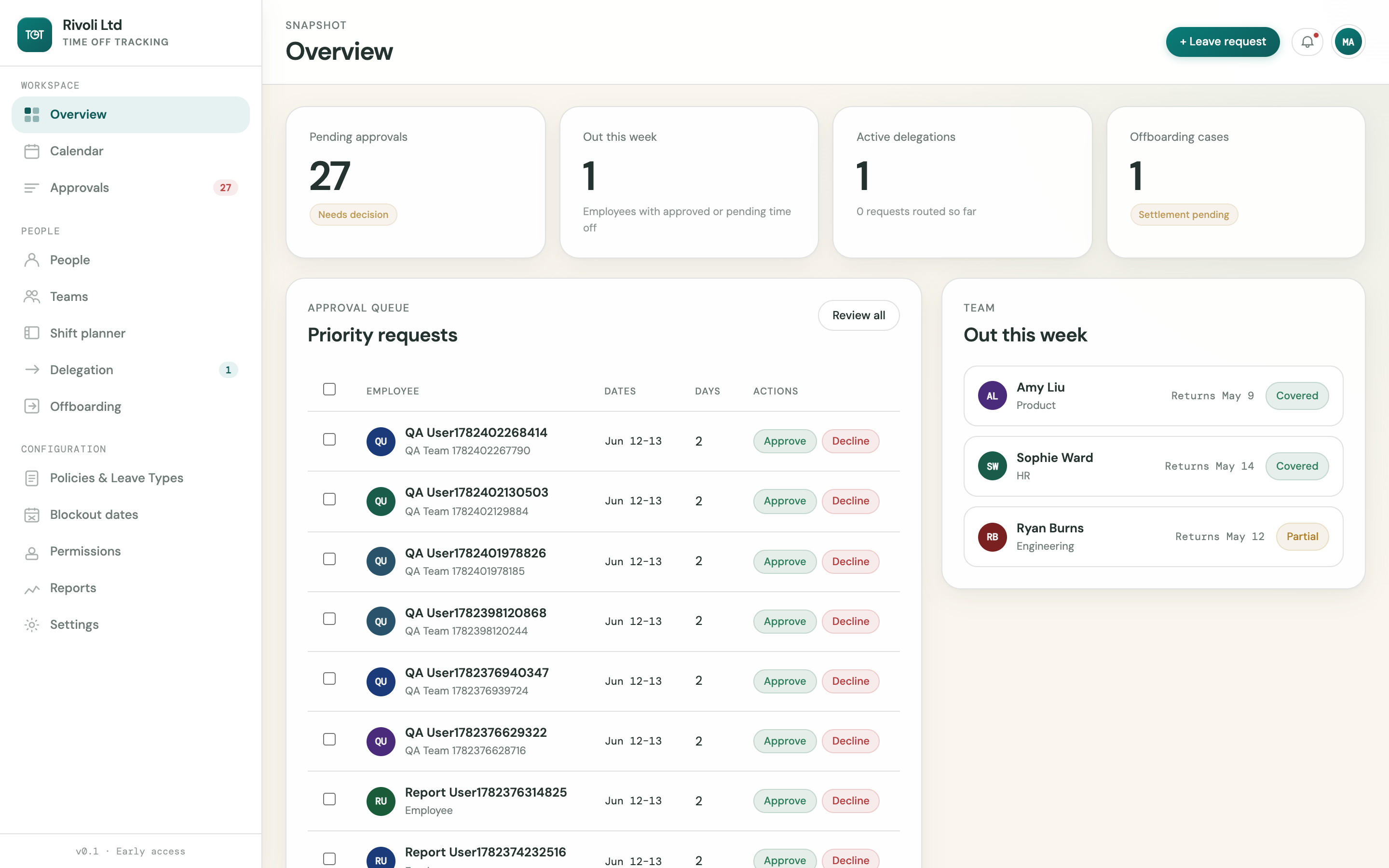The width and height of the screenshot is (1389, 868).
Task: Click Ryan Burns' RB avatar
Action: 993,537
